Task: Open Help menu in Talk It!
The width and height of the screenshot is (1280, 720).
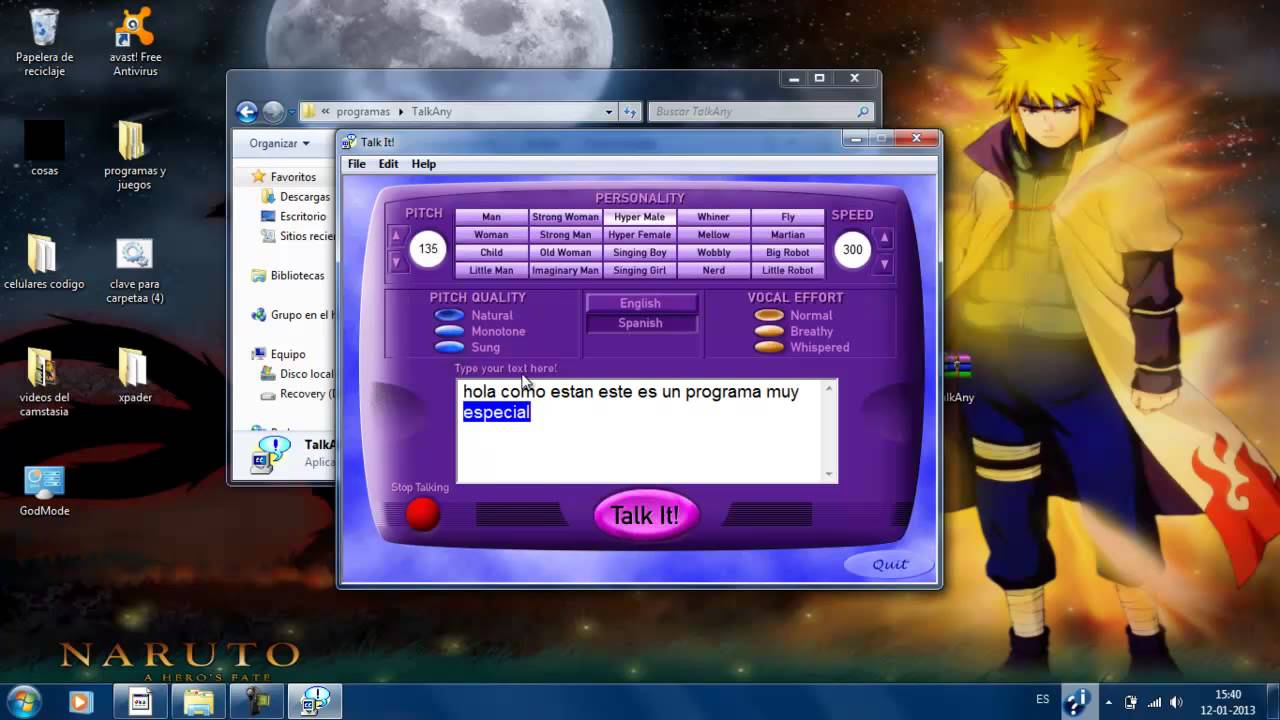Action: click(424, 164)
